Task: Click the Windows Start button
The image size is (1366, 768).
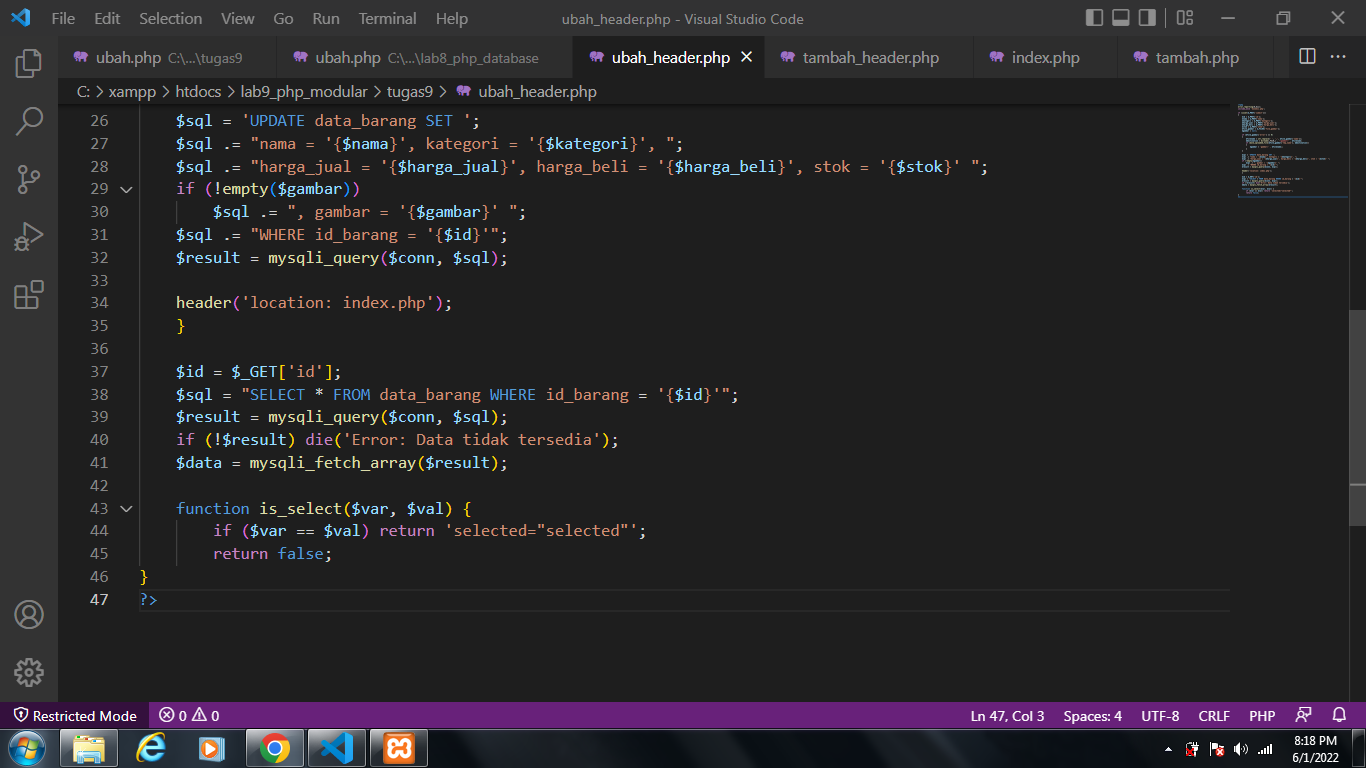Action: tap(27, 748)
